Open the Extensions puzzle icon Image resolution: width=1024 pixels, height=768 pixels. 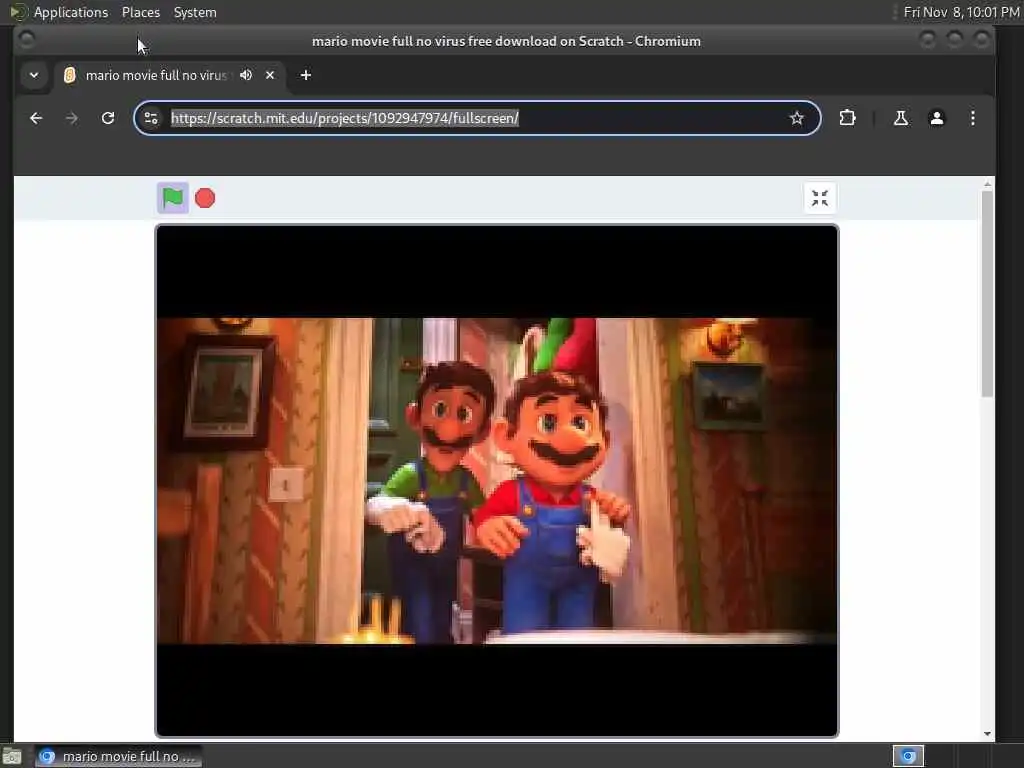point(847,118)
